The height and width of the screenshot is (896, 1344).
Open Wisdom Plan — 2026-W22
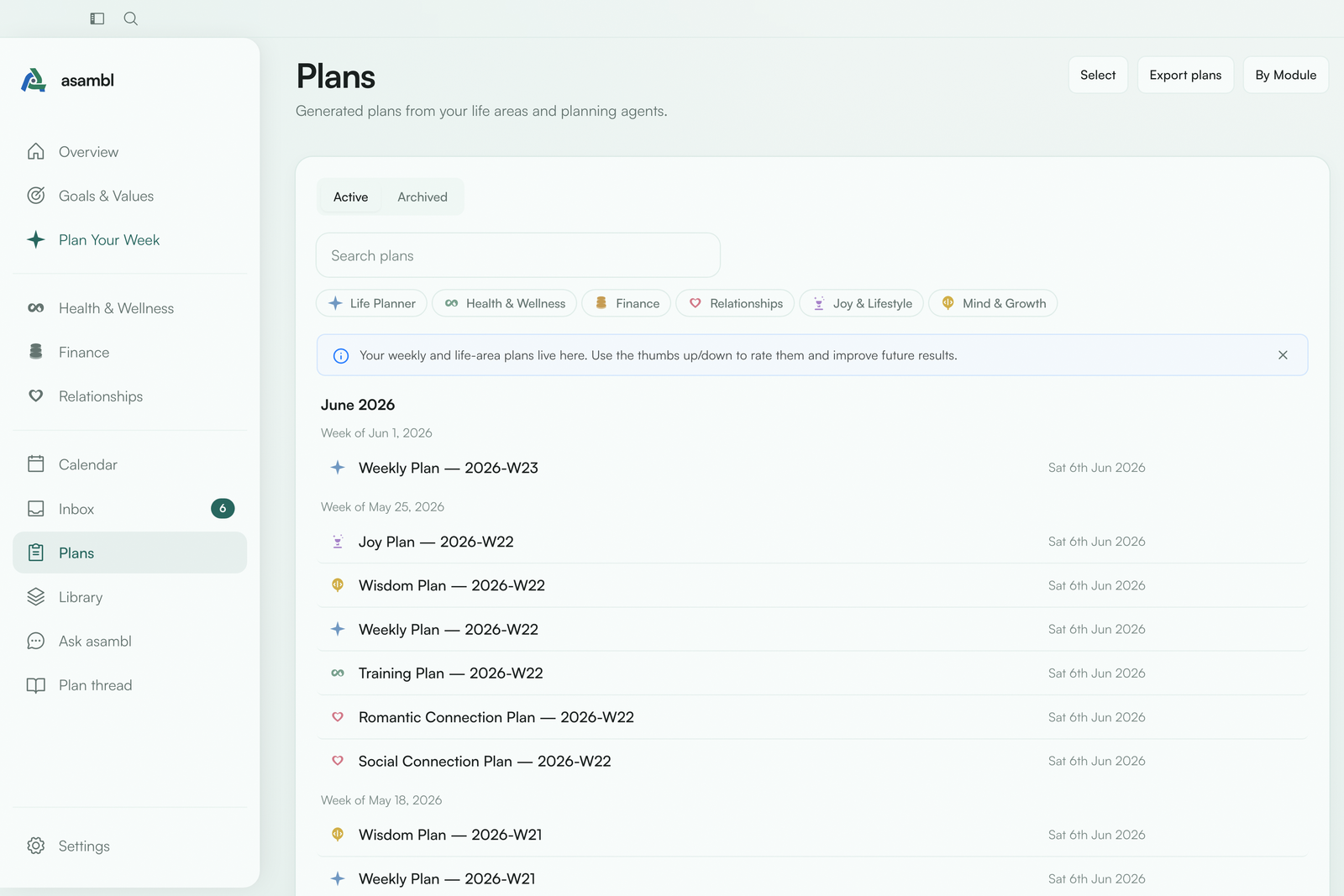pyautogui.click(x=813, y=585)
